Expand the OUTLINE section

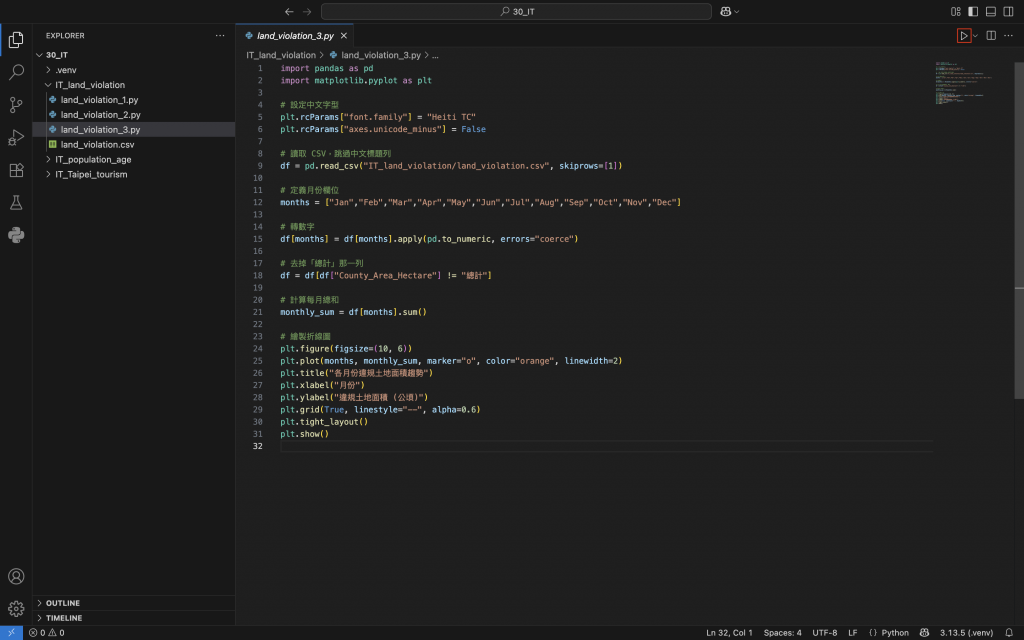click(x=62, y=603)
